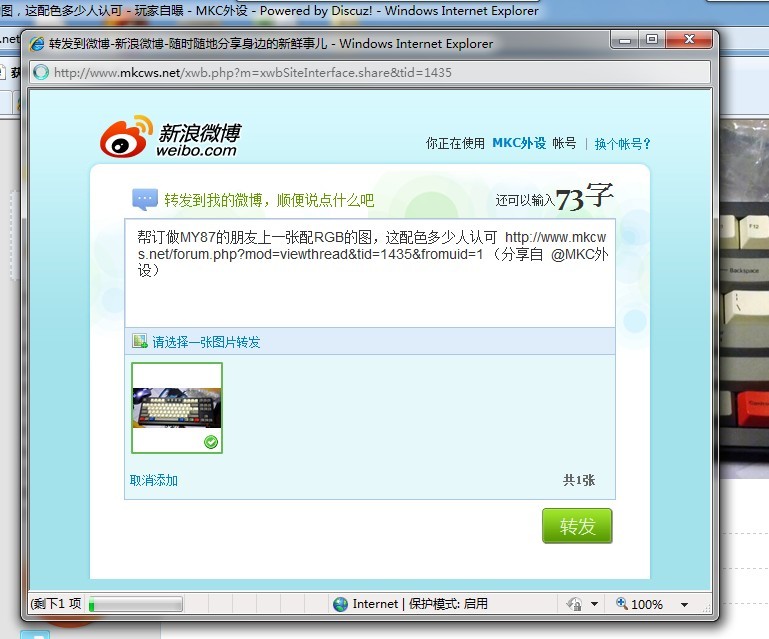This screenshot has width=769, height=639.
Task: Open the dropdown arrow beside security icon
Action: (594, 604)
